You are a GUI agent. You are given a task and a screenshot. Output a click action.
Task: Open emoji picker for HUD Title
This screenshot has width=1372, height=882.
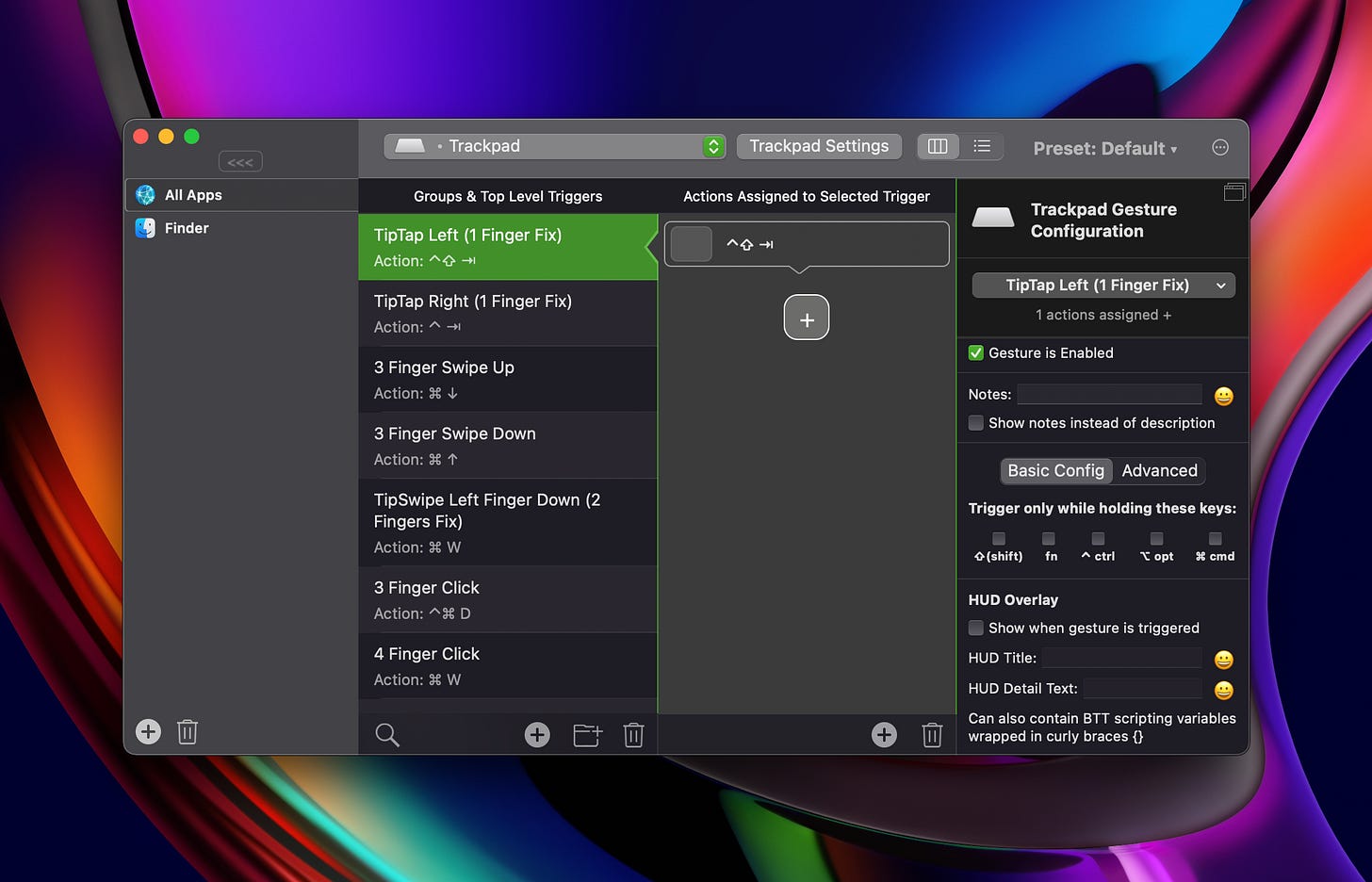pyautogui.click(x=1223, y=660)
